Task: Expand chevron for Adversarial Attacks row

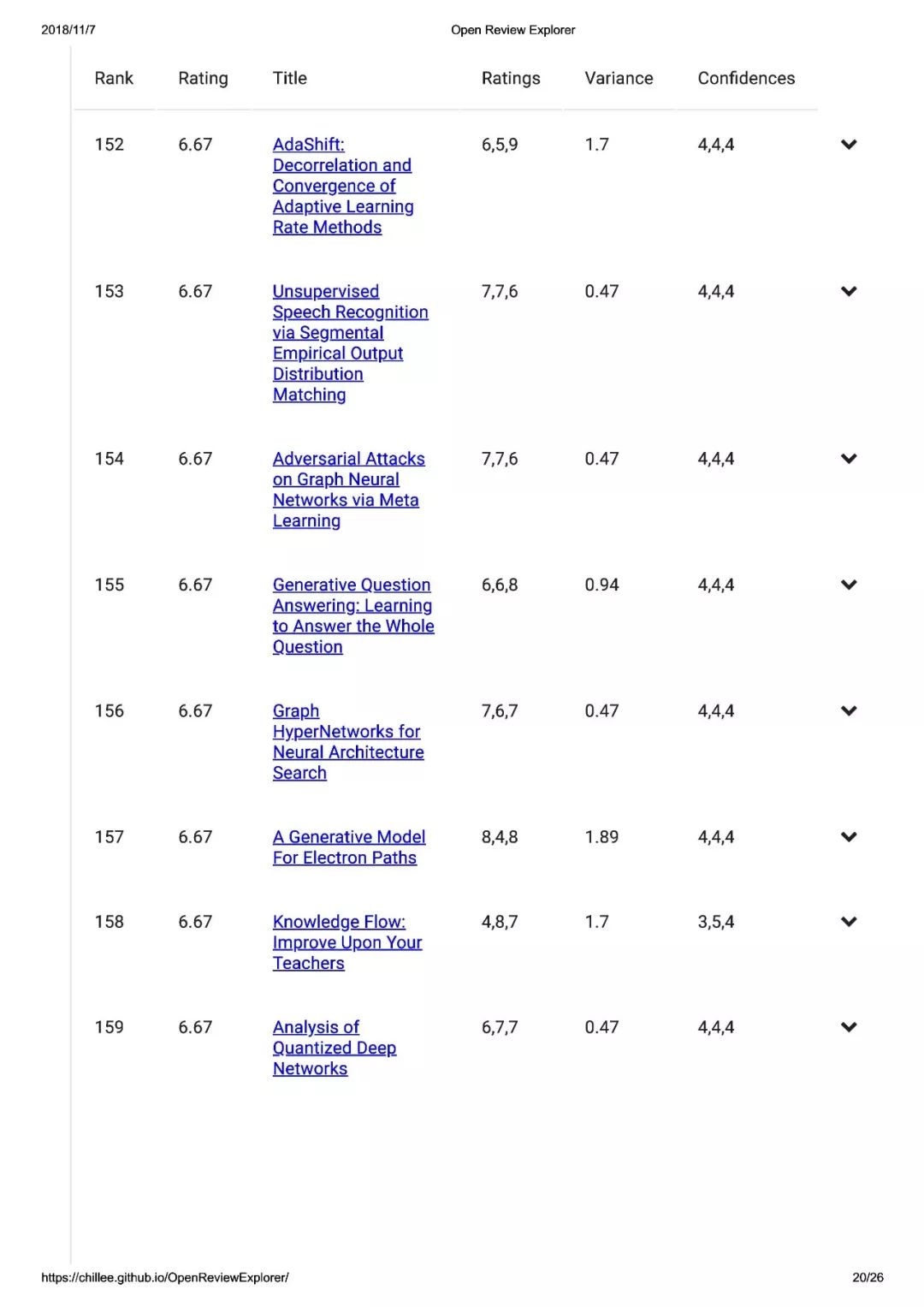Action: point(849,459)
